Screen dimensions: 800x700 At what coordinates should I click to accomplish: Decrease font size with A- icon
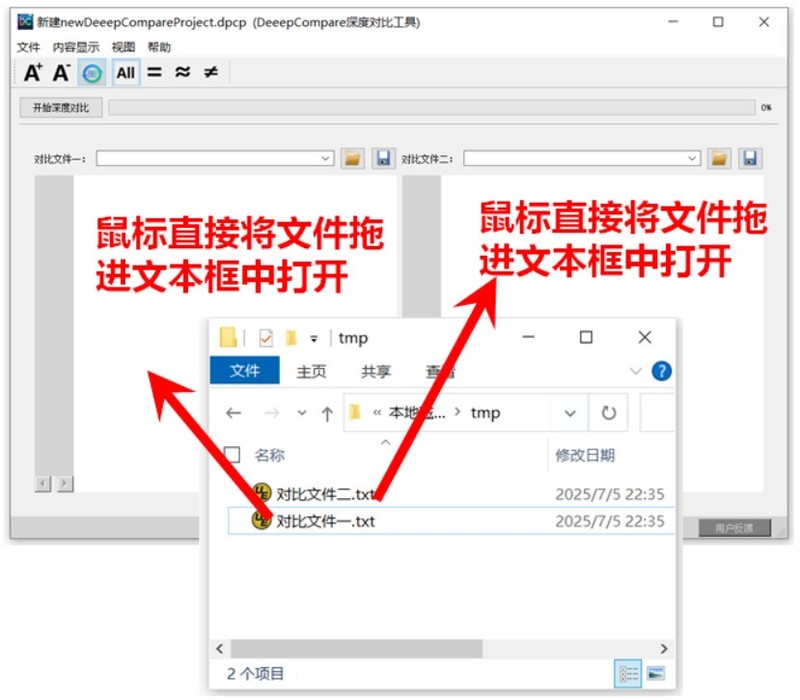point(61,72)
